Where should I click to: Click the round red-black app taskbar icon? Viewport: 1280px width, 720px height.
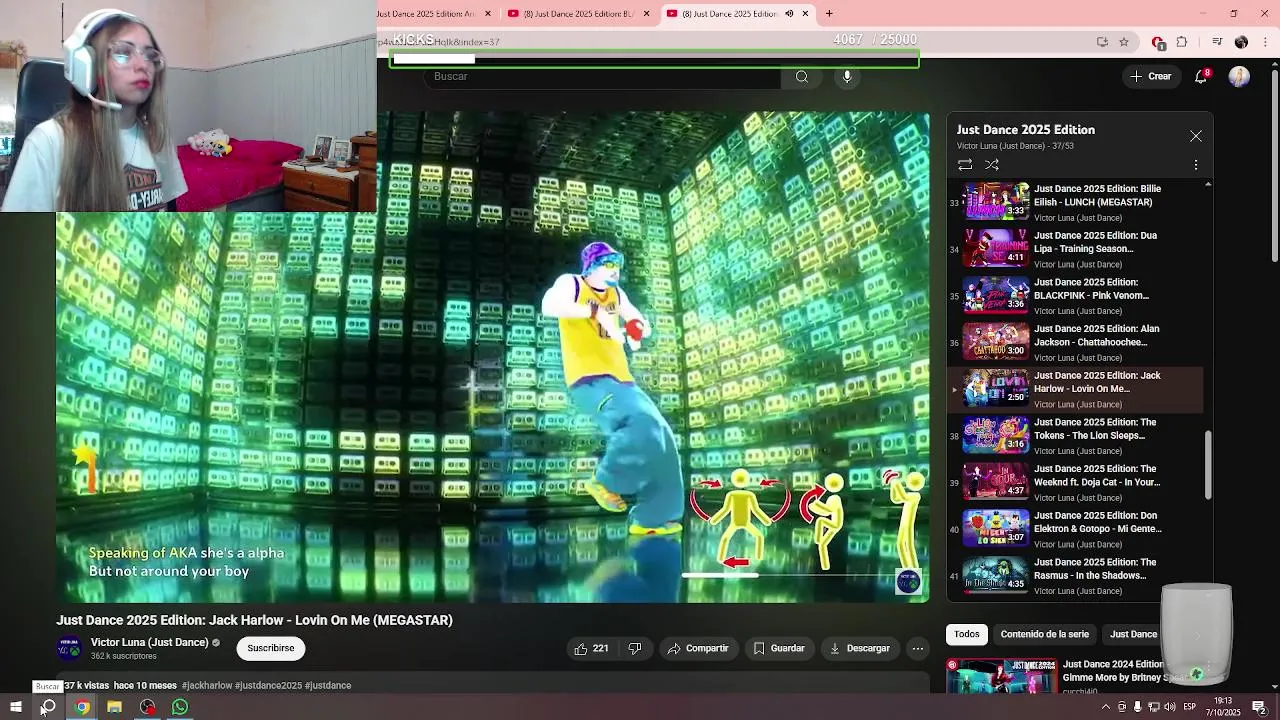pos(148,707)
